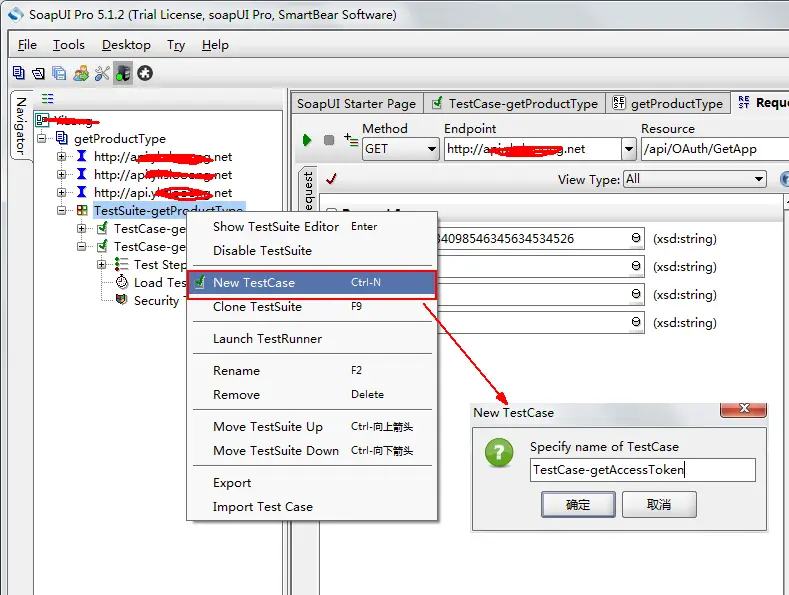Select Move TestSuite Up
Viewport: 789px width, 595px height.
point(312,427)
